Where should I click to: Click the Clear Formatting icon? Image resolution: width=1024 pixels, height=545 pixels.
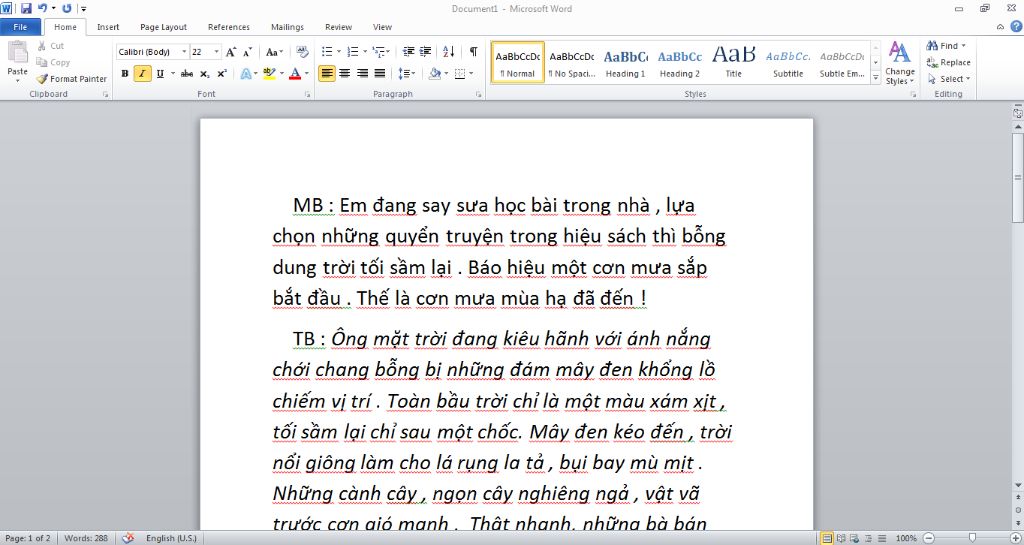[x=302, y=52]
